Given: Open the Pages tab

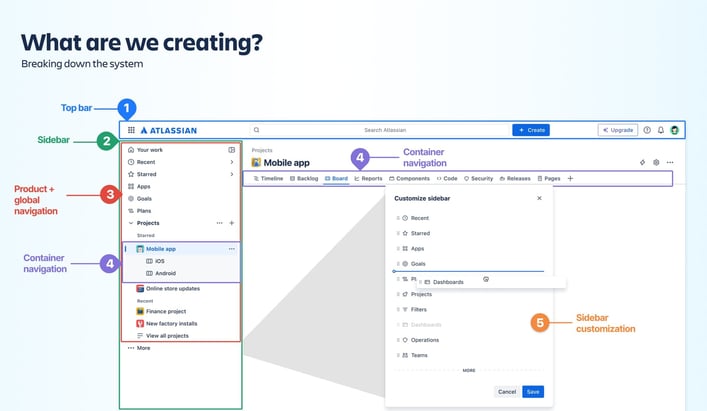Looking at the screenshot, I should 549,178.
